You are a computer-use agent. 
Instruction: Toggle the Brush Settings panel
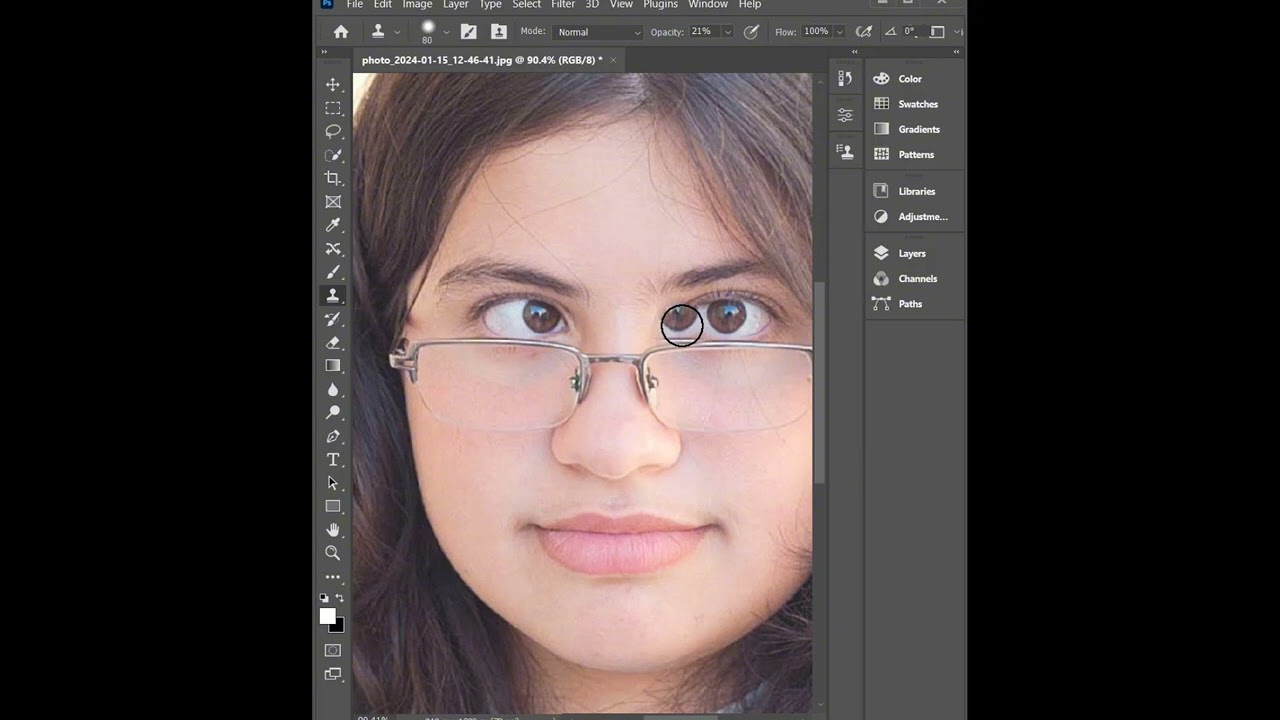[x=468, y=32]
